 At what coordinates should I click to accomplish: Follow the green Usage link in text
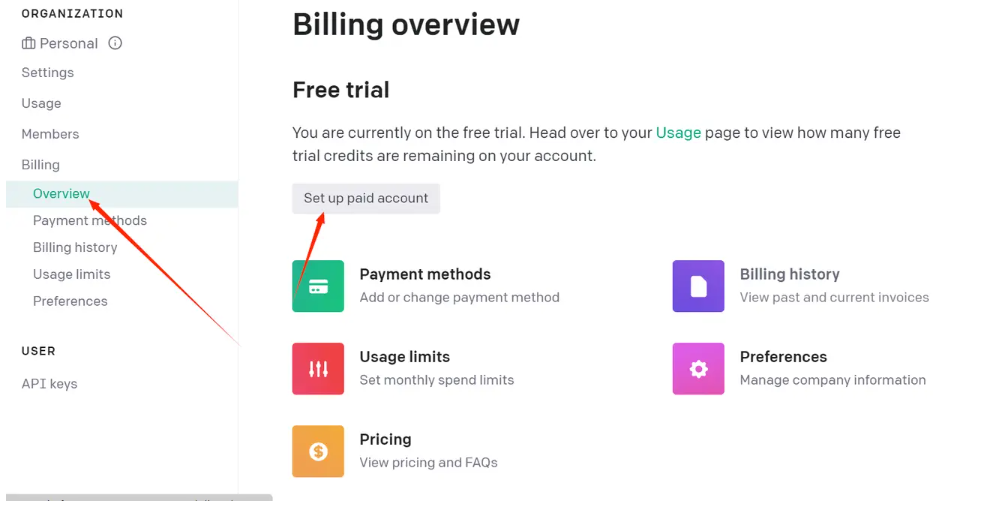point(678,133)
